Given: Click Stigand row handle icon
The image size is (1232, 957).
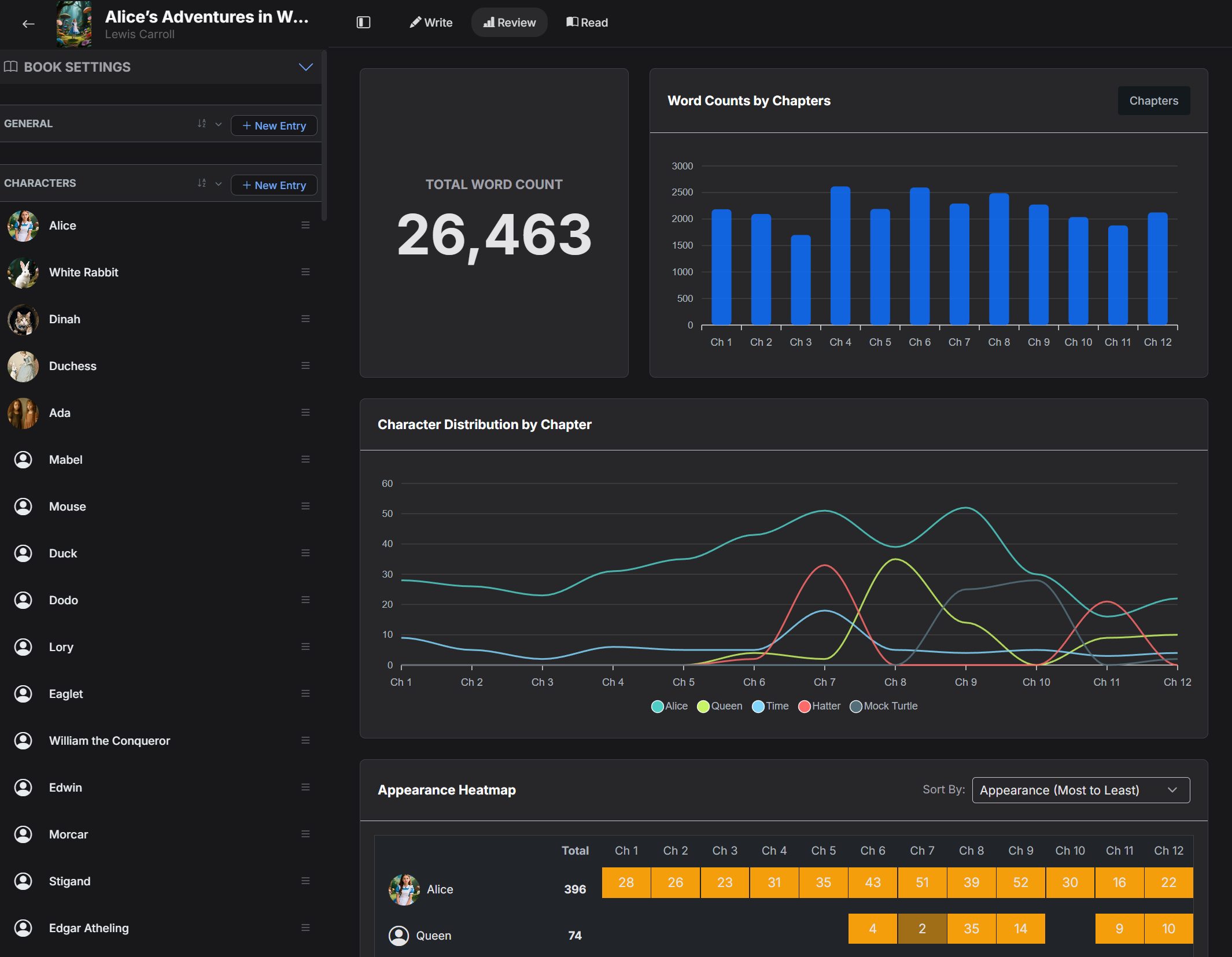Looking at the screenshot, I should pyautogui.click(x=305, y=881).
